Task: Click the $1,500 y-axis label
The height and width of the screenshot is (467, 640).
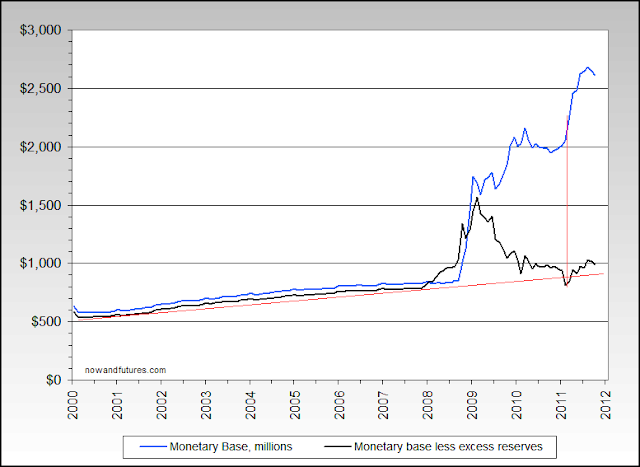Action: pos(40,205)
